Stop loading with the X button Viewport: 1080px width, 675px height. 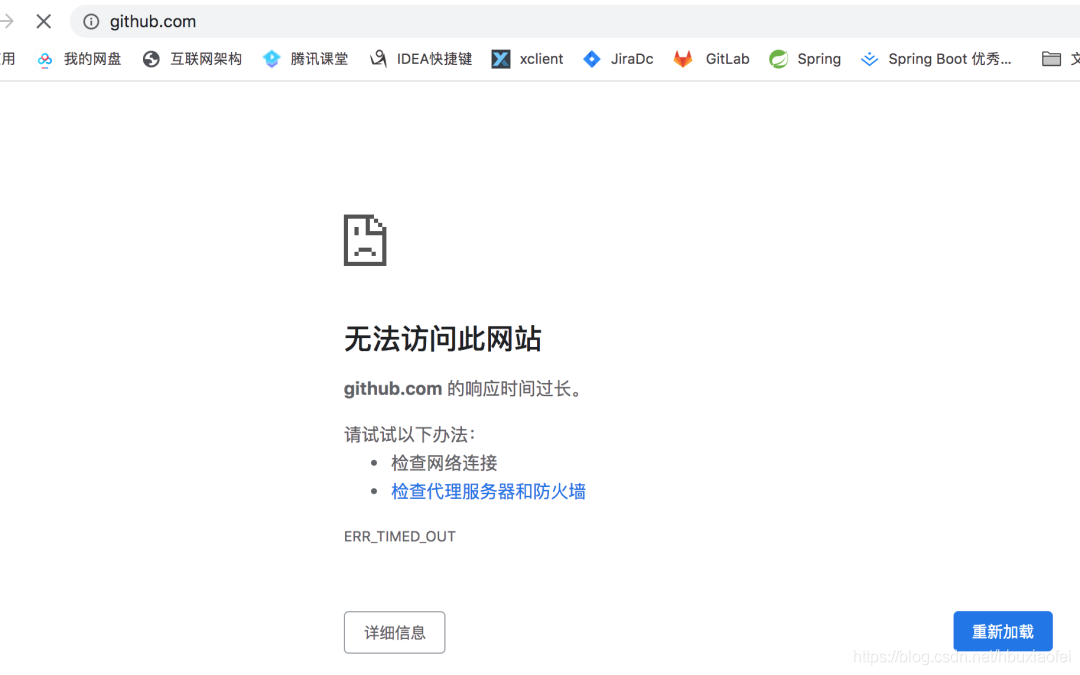point(43,21)
